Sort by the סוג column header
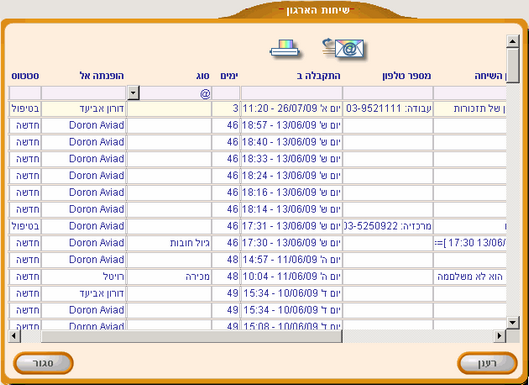 [202, 76]
